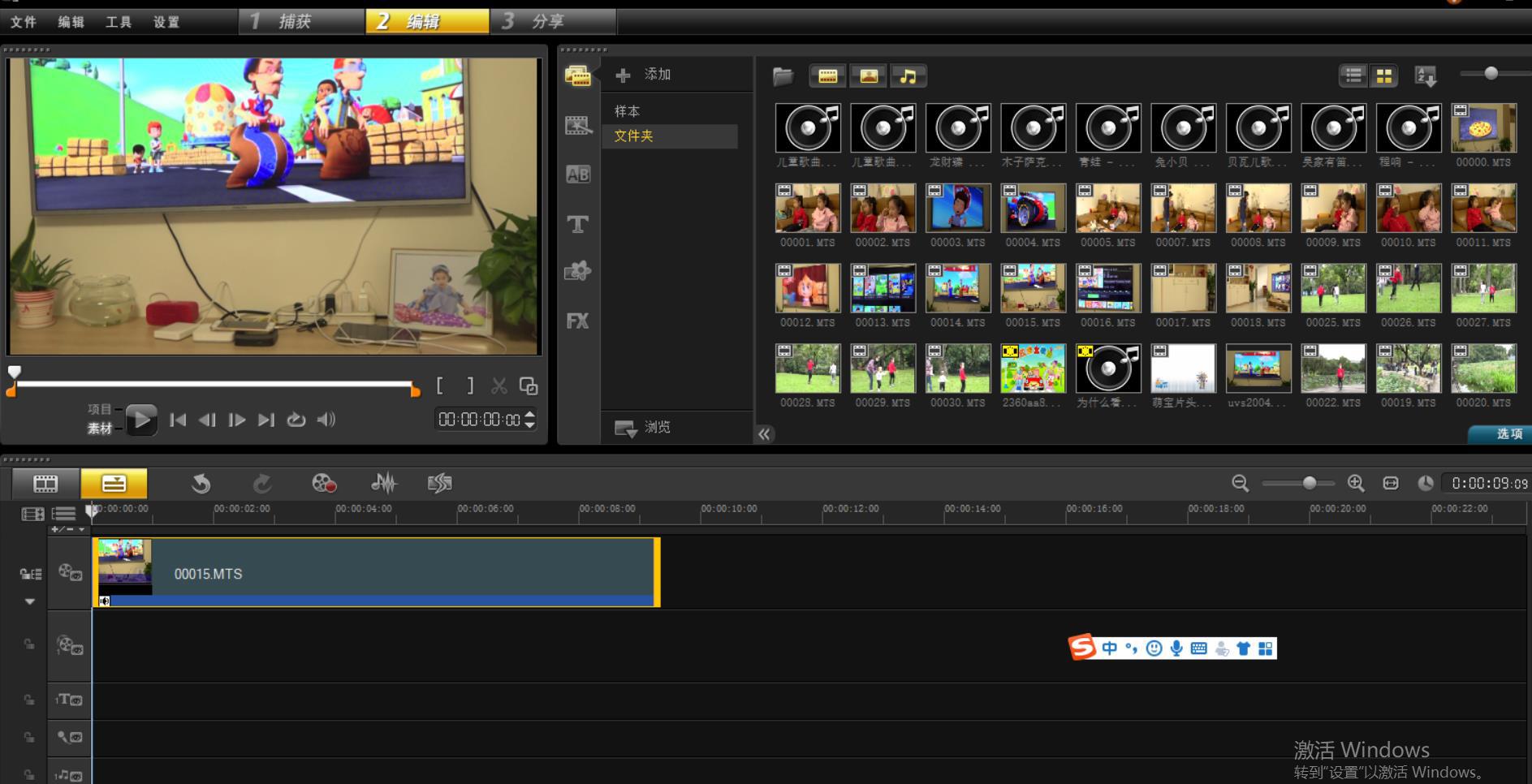This screenshot has height=784, width=1532.
Task: Open the Transitions library icon
Action: [577, 126]
